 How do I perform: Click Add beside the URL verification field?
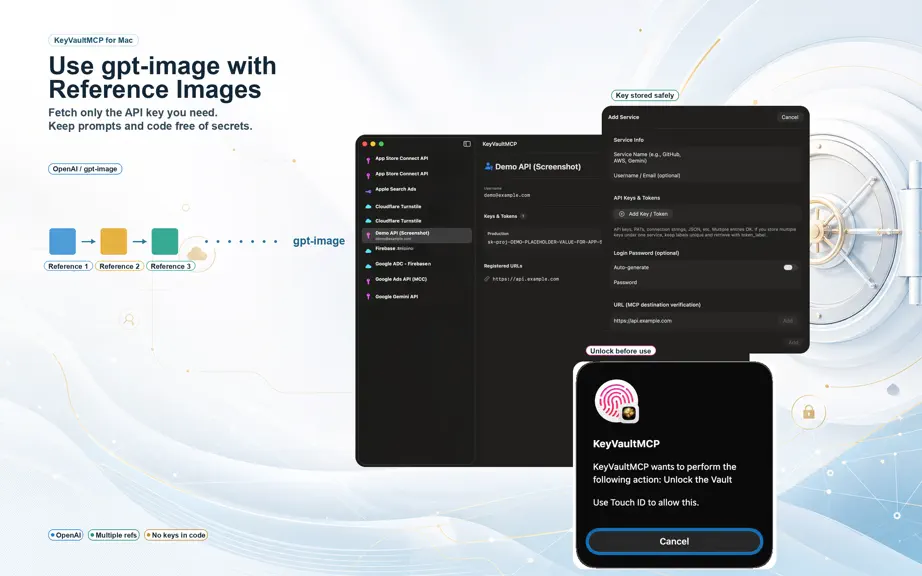(788, 321)
